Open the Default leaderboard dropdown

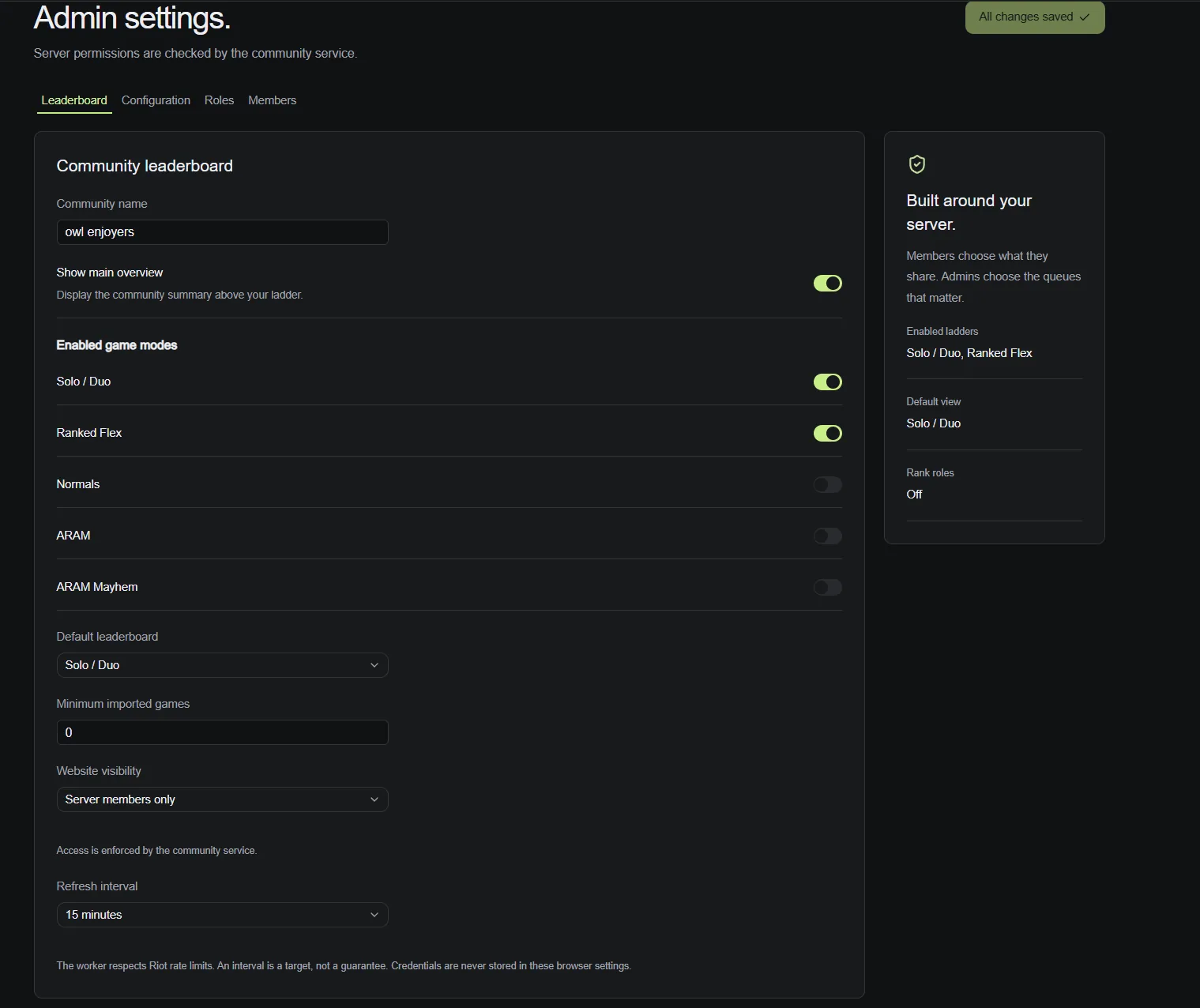point(222,665)
